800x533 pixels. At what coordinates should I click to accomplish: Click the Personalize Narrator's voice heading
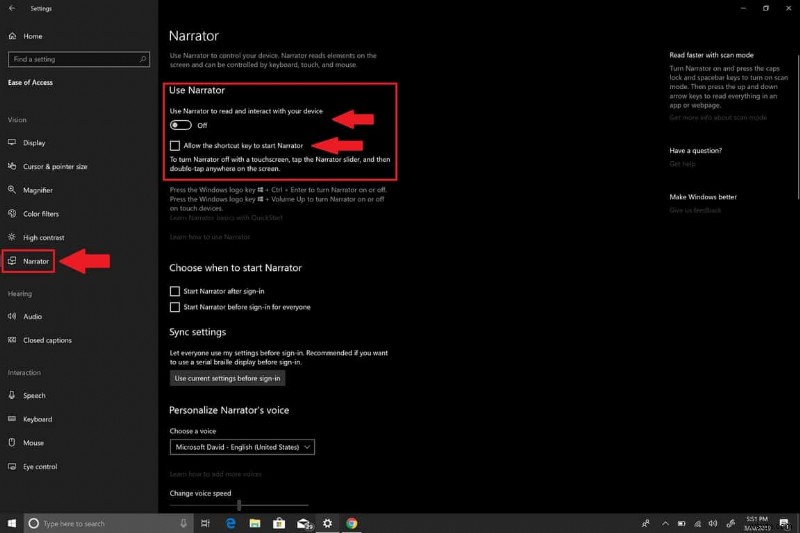(229, 411)
